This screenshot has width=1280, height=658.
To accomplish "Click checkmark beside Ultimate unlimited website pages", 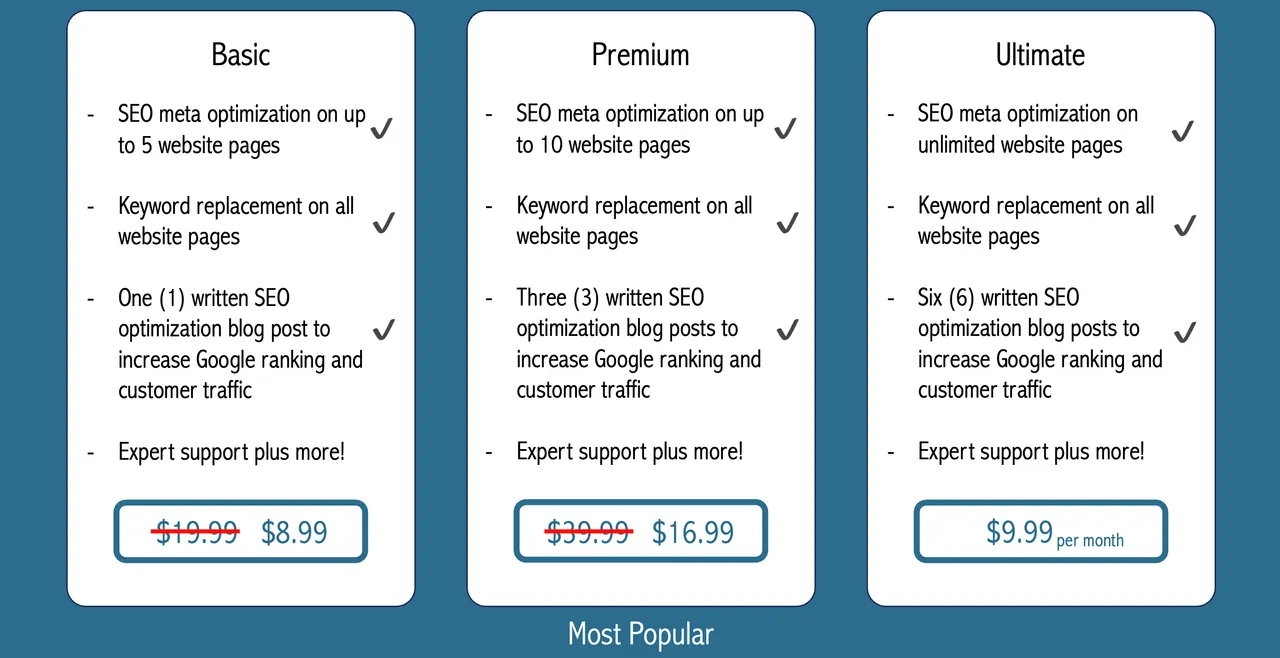I will click(1183, 131).
